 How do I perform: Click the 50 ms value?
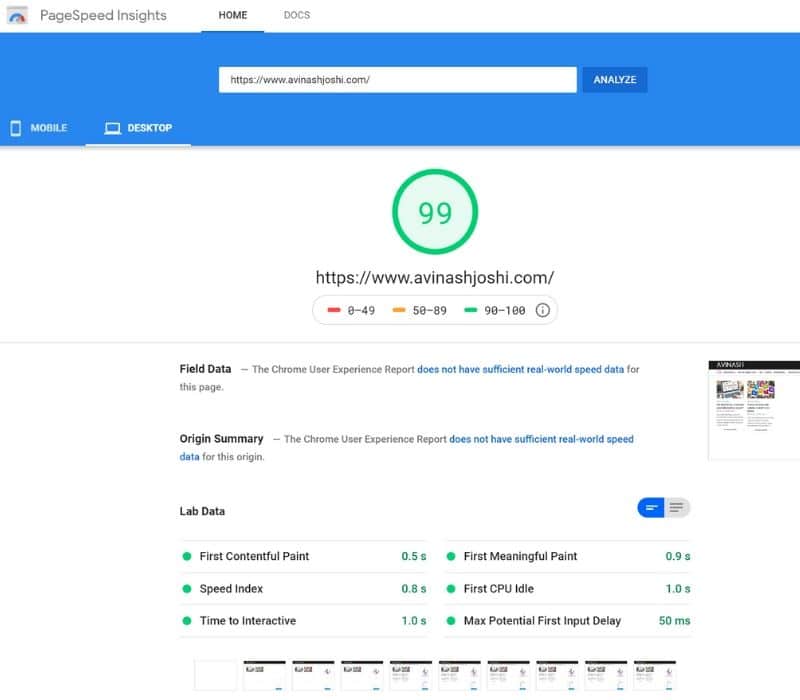[x=674, y=621]
